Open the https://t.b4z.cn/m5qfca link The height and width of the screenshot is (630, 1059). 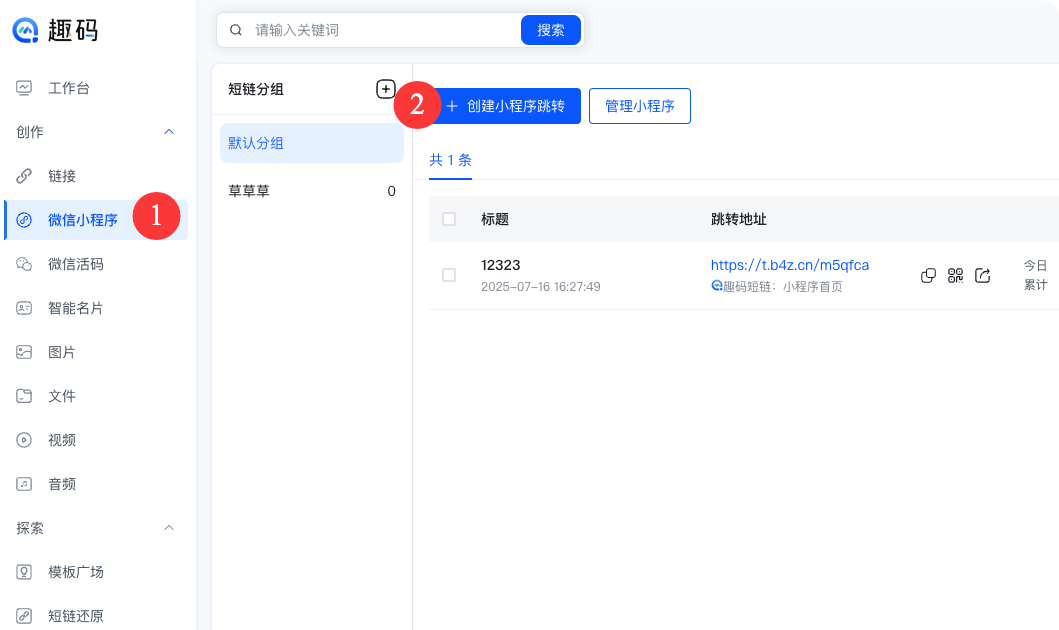tap(790, 265)
